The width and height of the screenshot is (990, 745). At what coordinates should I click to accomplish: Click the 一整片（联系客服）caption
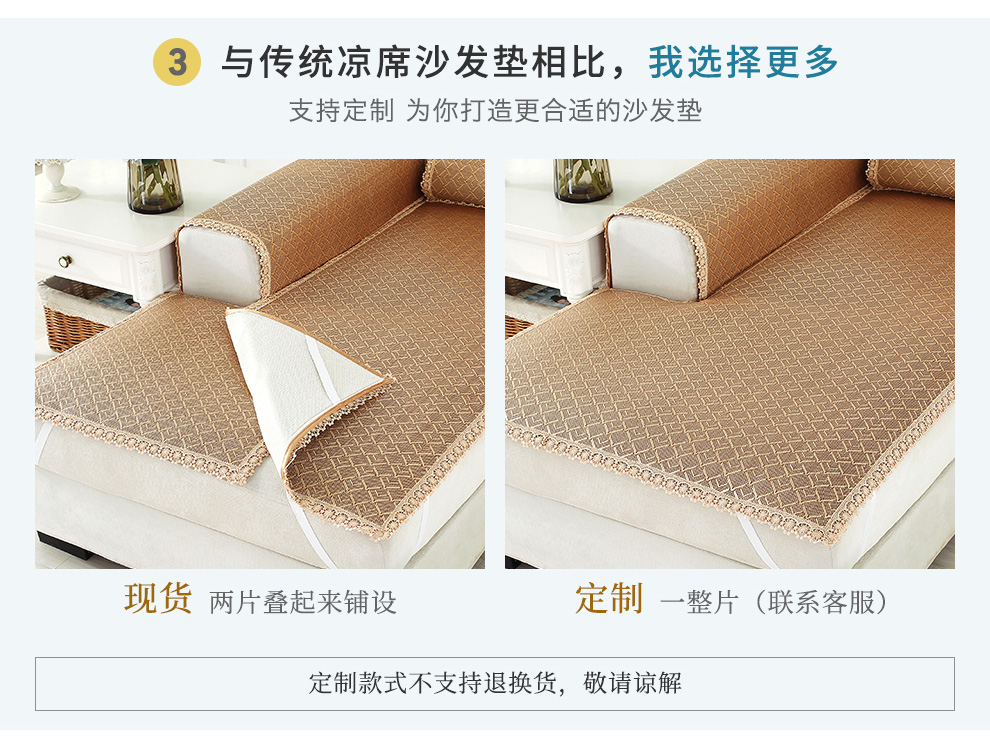775,602
